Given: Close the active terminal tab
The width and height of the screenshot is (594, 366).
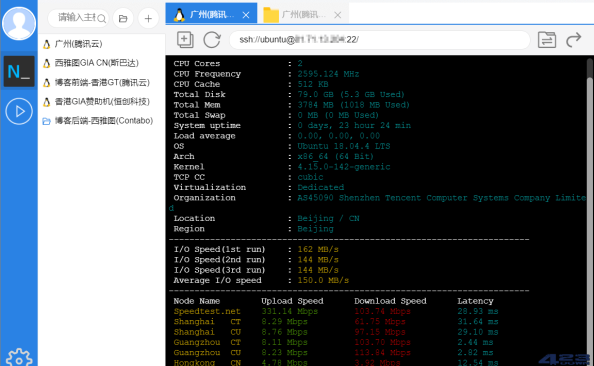Looking at the screenshot, I should pyautogui.click(x=246, y=15).
